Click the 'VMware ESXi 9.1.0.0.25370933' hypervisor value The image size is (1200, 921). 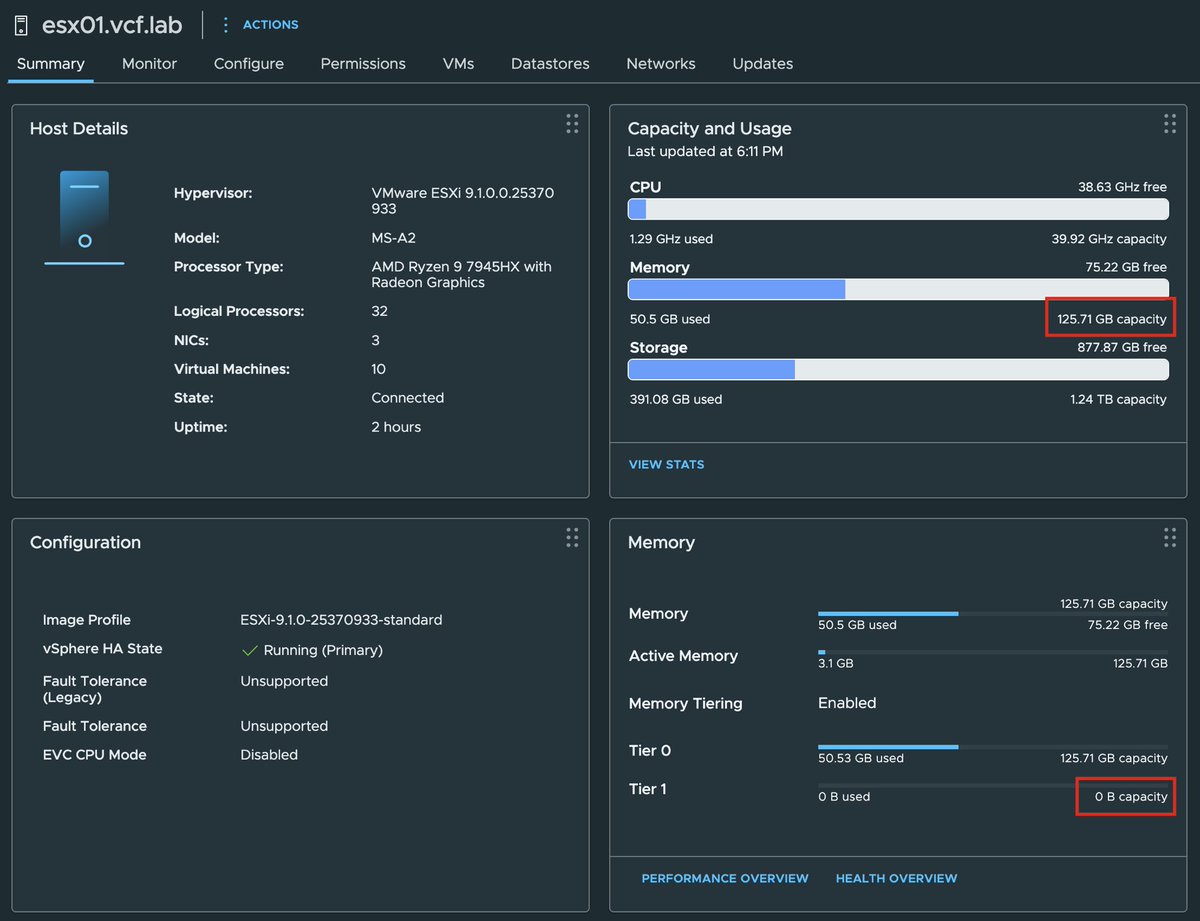(462, 201)
